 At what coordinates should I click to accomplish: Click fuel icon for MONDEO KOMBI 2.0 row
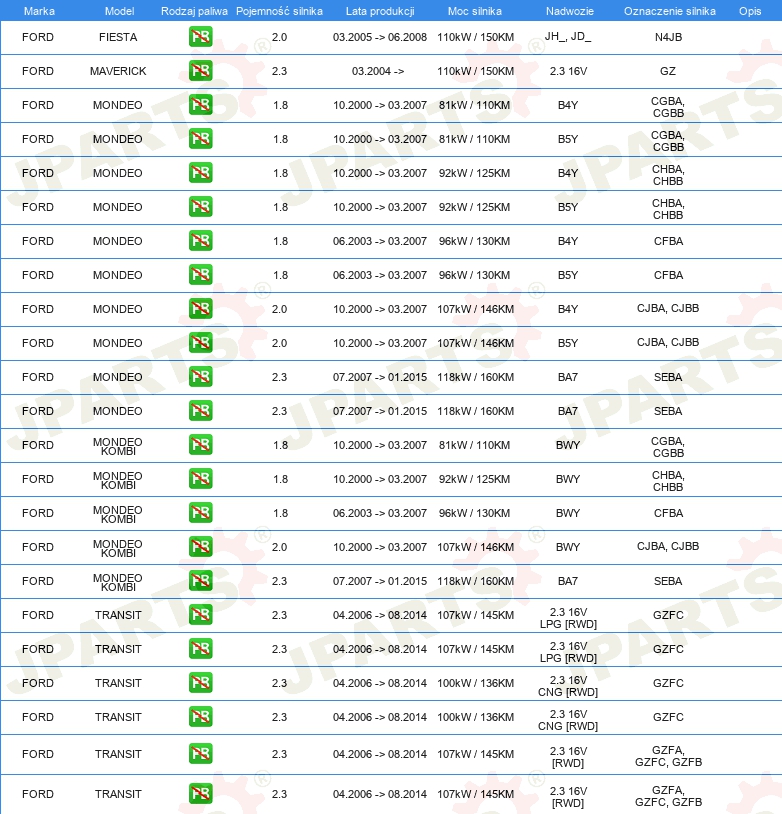click(x=200, y=547)
